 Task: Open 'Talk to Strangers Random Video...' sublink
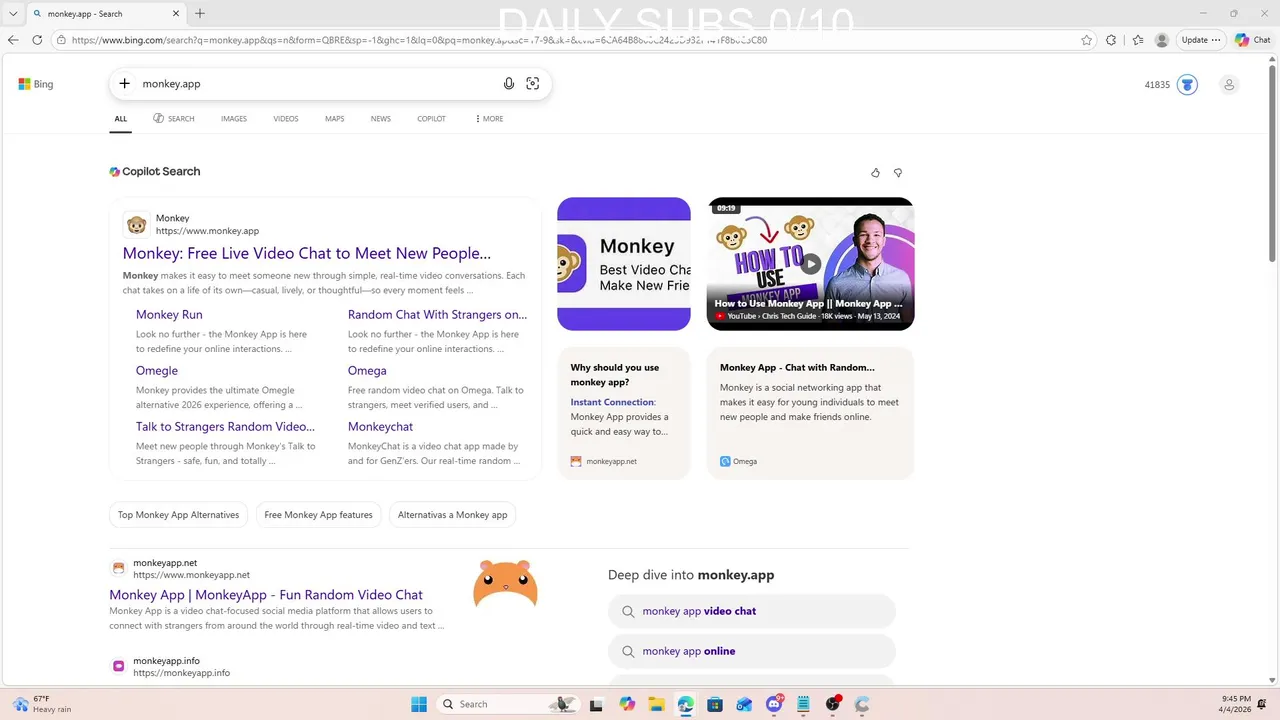click(x=225, y=426)
